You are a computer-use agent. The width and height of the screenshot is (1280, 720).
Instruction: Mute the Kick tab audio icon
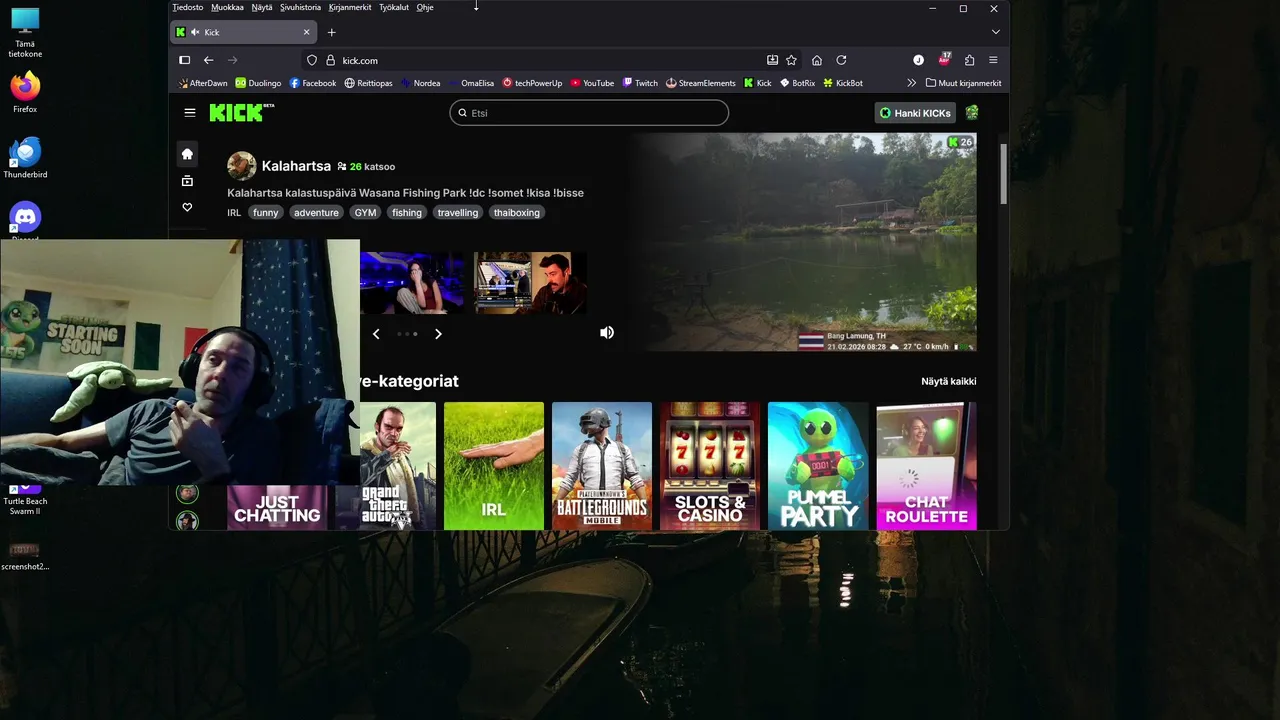[194, 32]
